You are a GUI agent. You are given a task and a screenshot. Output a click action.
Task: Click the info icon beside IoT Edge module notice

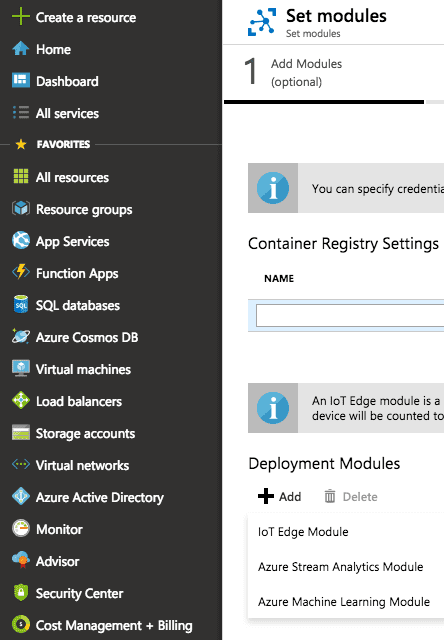click(273, 408)
